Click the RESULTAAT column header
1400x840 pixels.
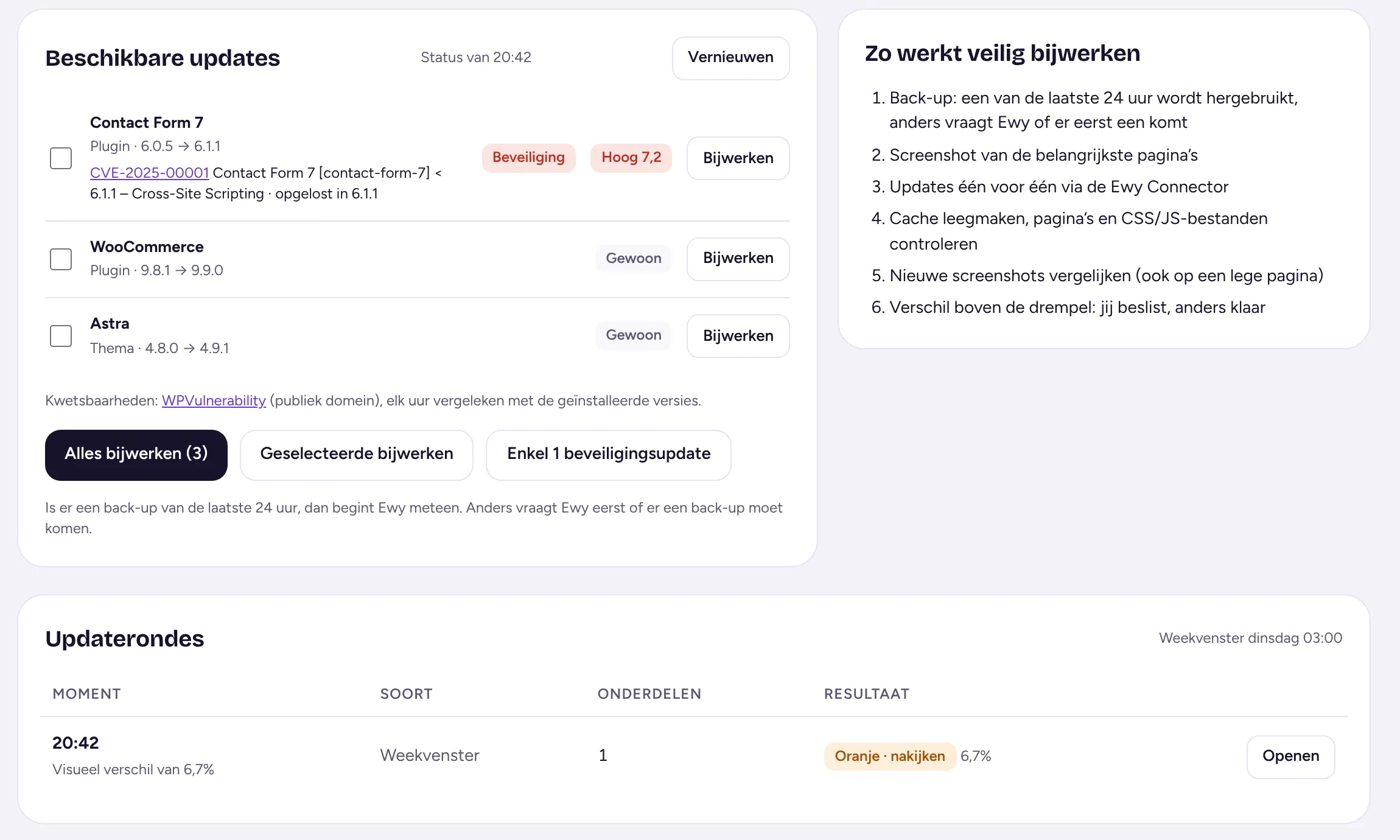click(866, 694)
